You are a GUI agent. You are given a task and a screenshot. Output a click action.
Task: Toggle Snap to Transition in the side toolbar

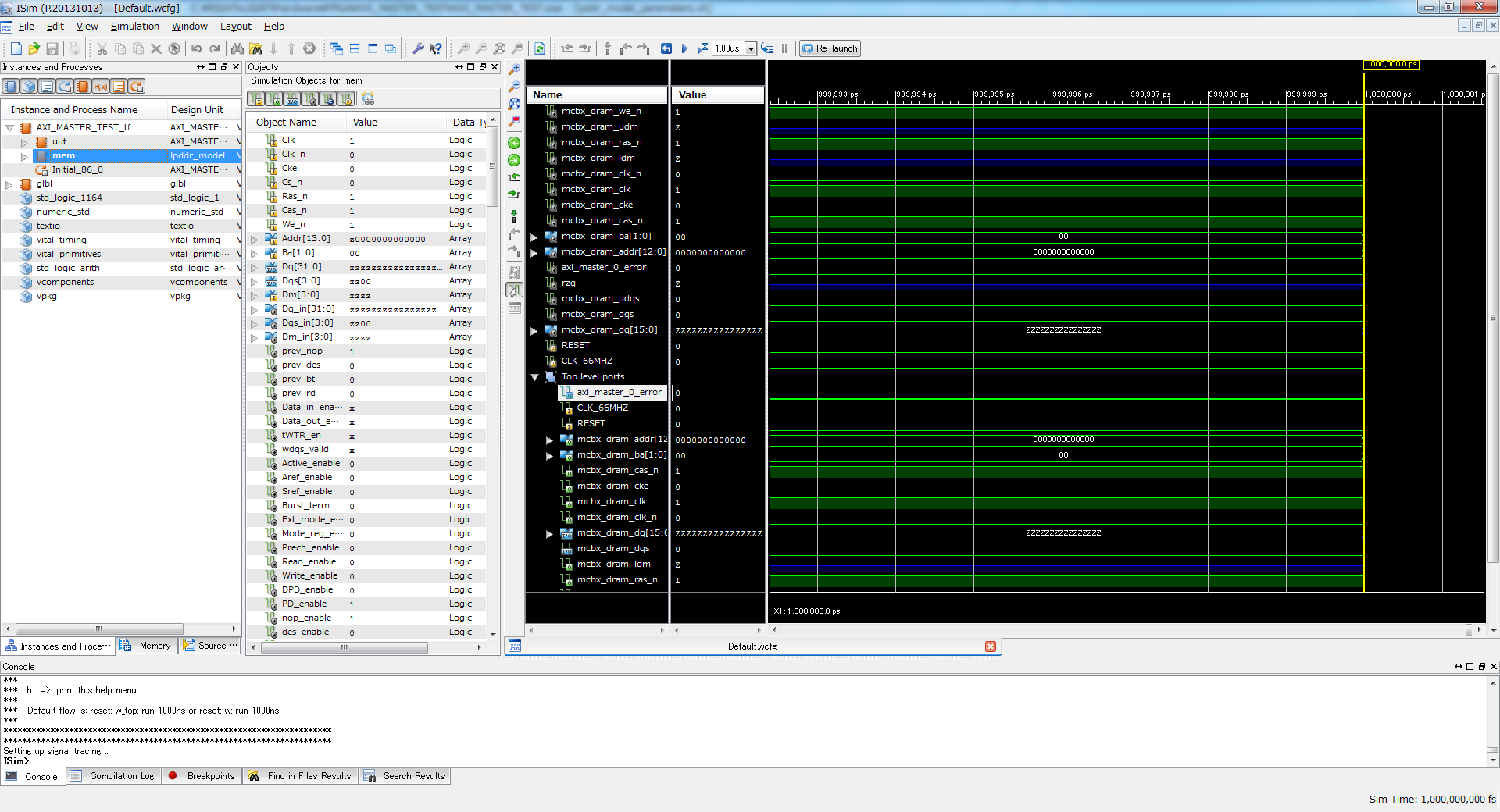[514, 290]
